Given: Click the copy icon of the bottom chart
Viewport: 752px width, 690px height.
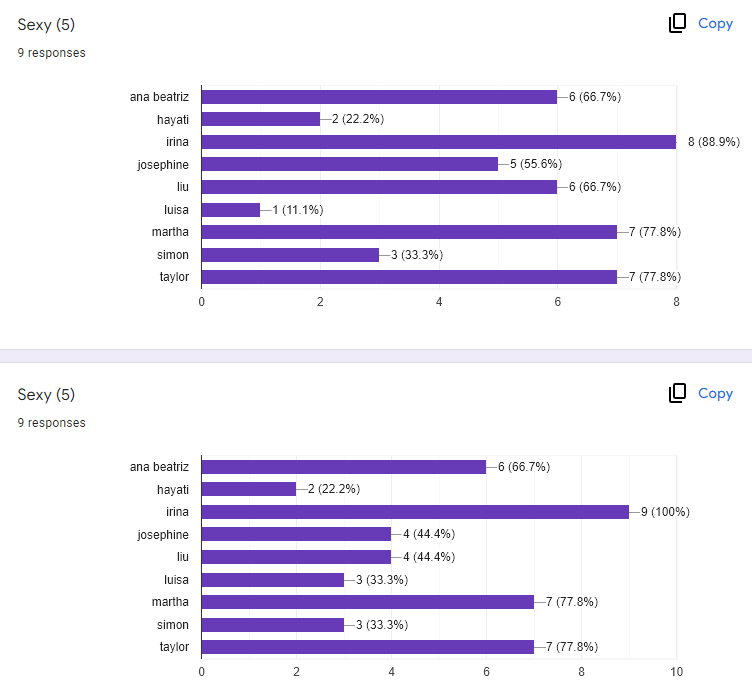Looking at the screenshot, I should tap(677, 393).
